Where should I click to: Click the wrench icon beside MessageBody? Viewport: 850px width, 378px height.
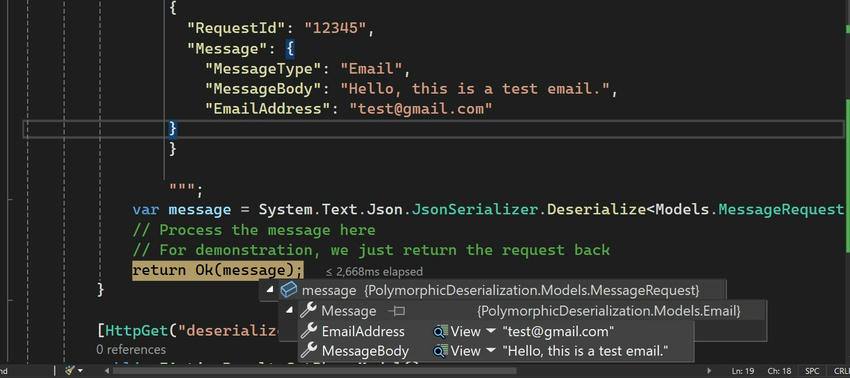click(308, 351)
